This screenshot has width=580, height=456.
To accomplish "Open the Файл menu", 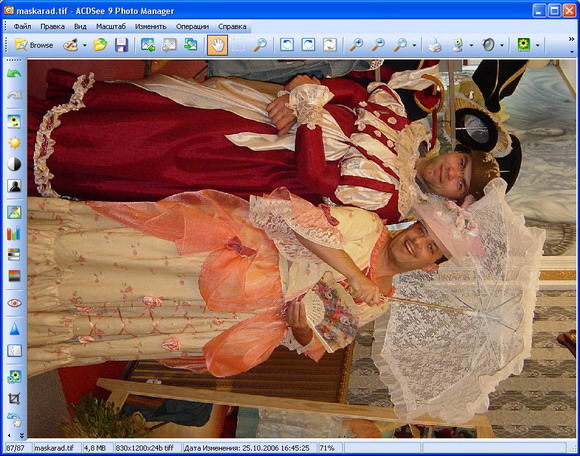I will pos(22,27).
